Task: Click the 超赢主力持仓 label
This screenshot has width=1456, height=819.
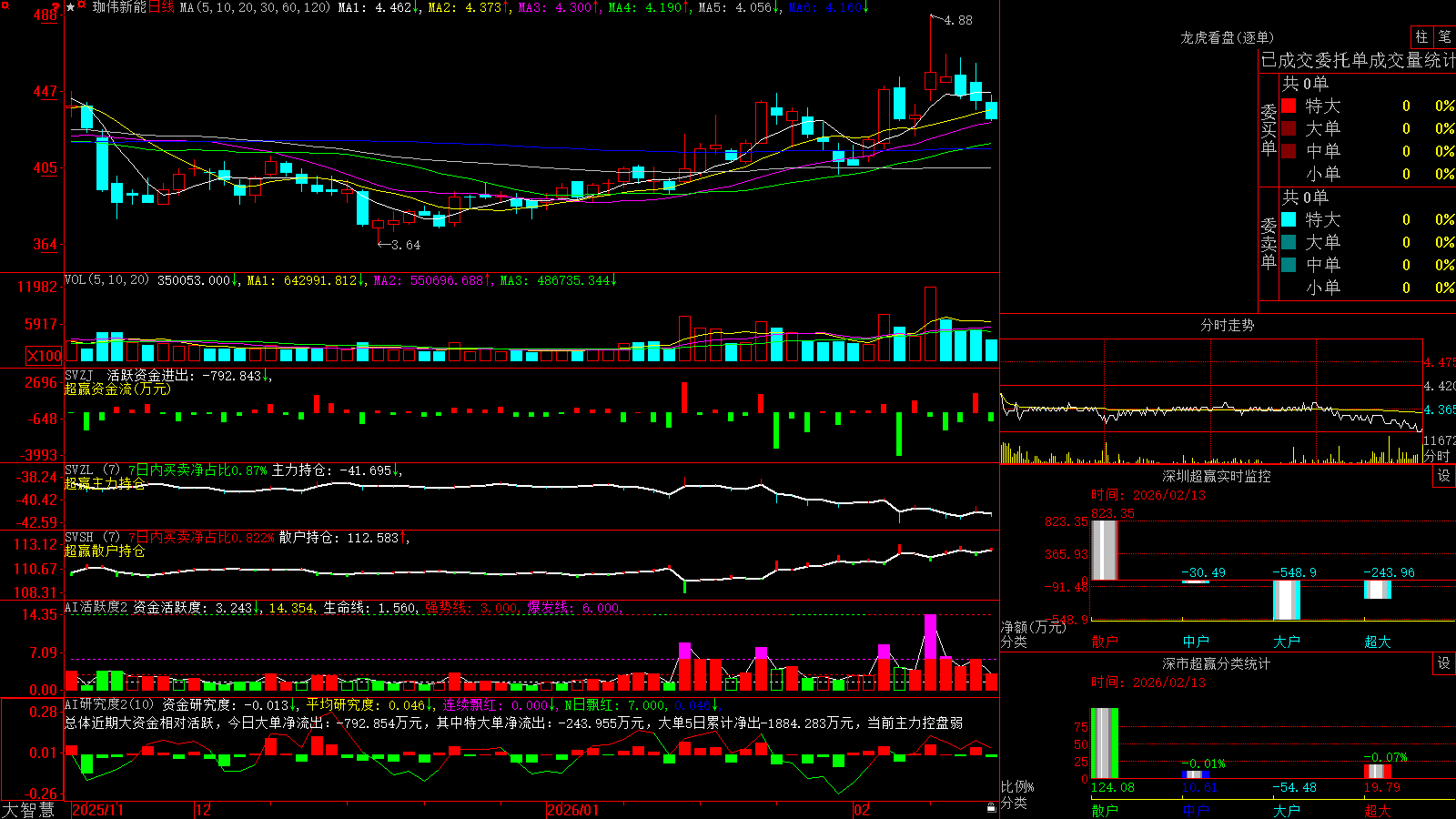Action: pyautogui.click(x=105, y=483)
